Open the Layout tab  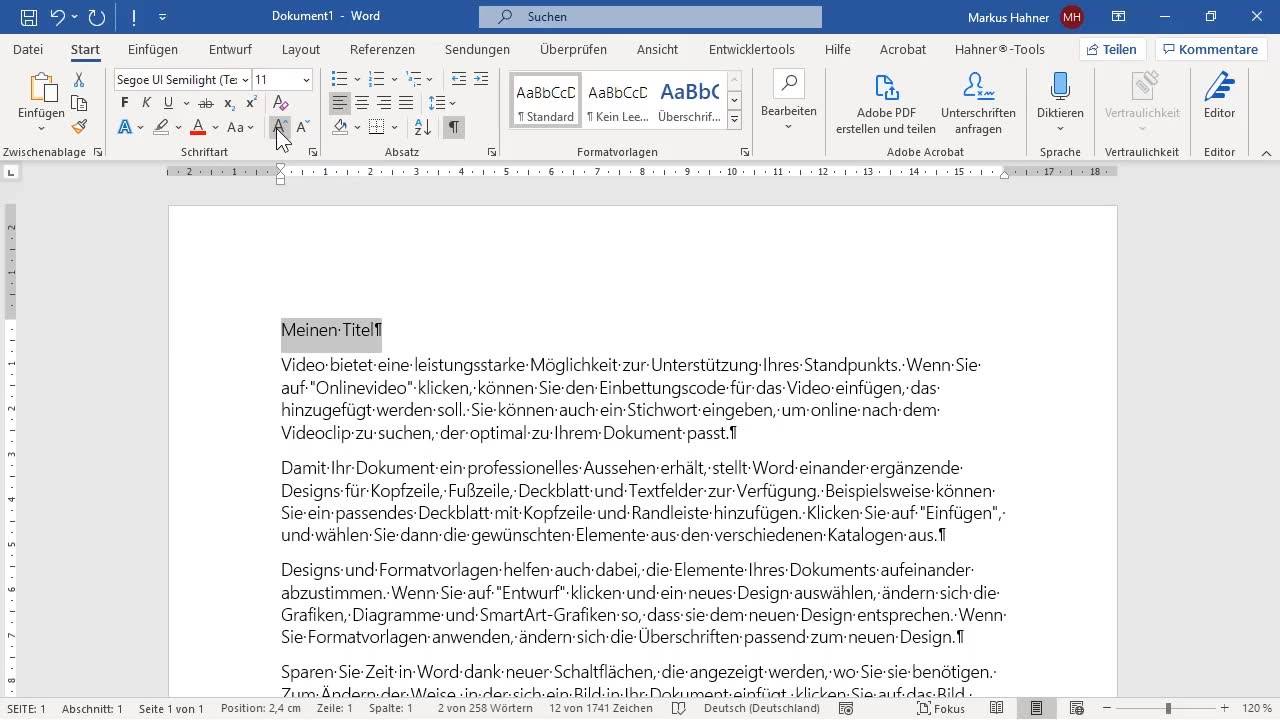point(301,49)
